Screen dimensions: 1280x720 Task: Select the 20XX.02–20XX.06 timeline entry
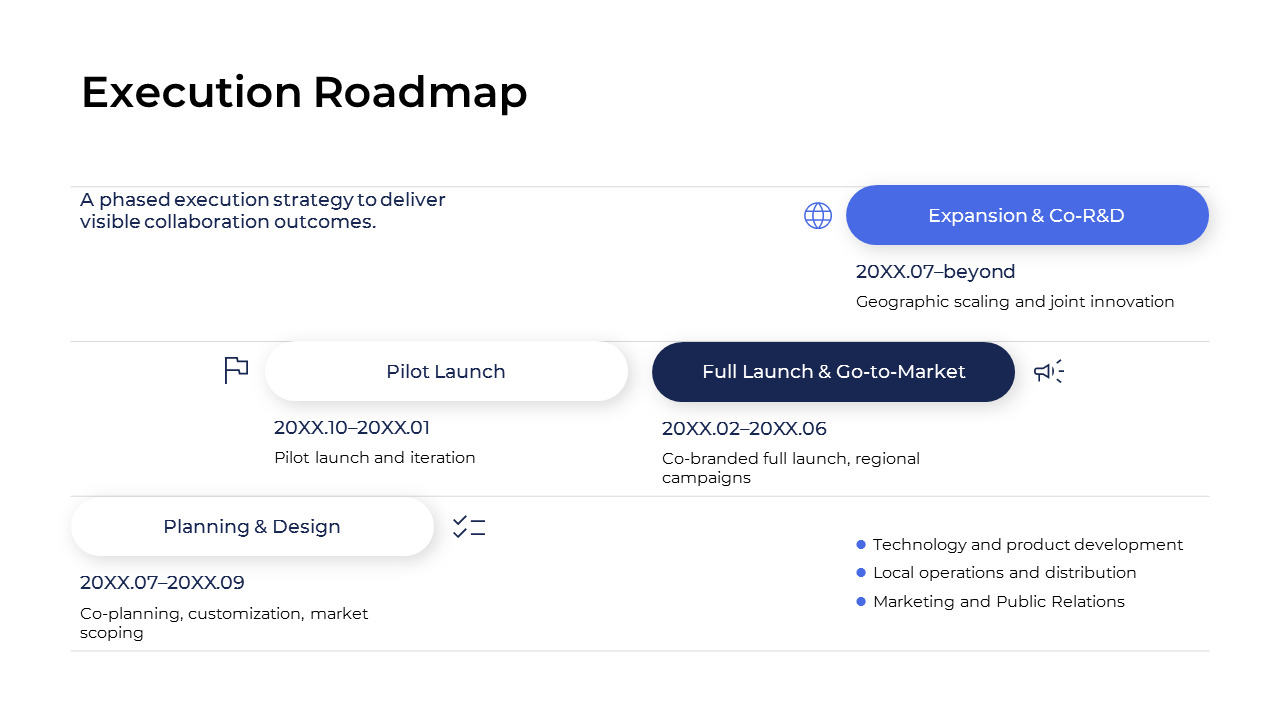pyautogui.click(x=744, y=428)
